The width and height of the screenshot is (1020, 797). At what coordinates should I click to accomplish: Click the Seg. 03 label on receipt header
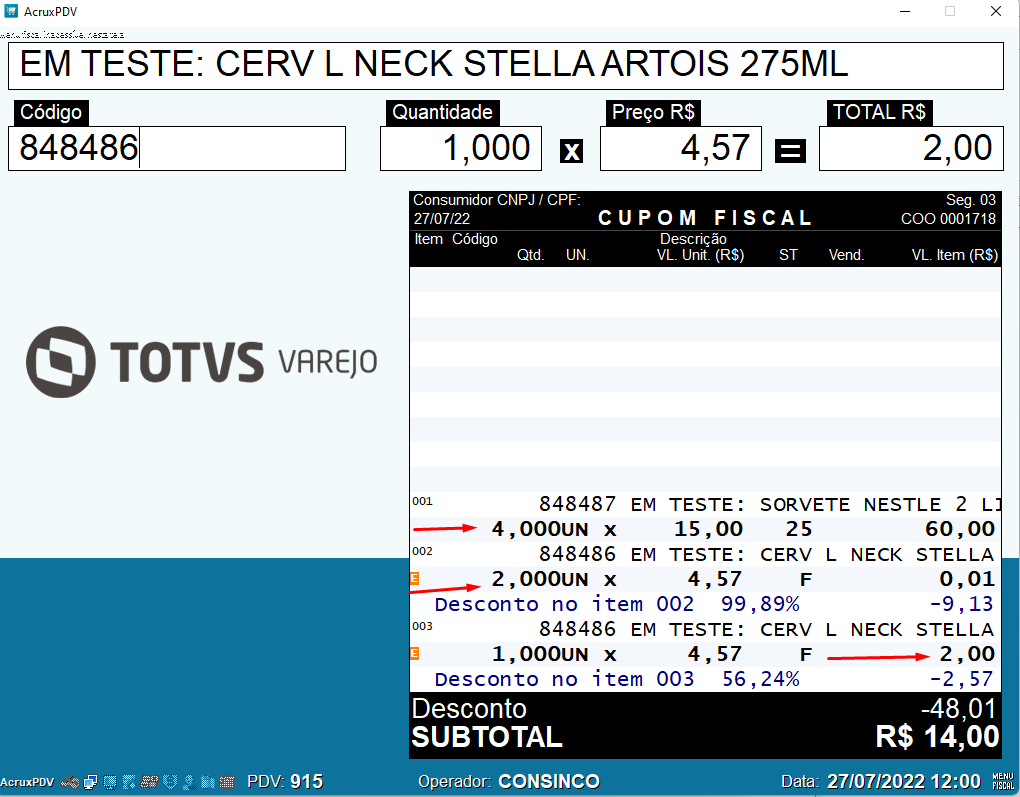[x=971, y=200]
